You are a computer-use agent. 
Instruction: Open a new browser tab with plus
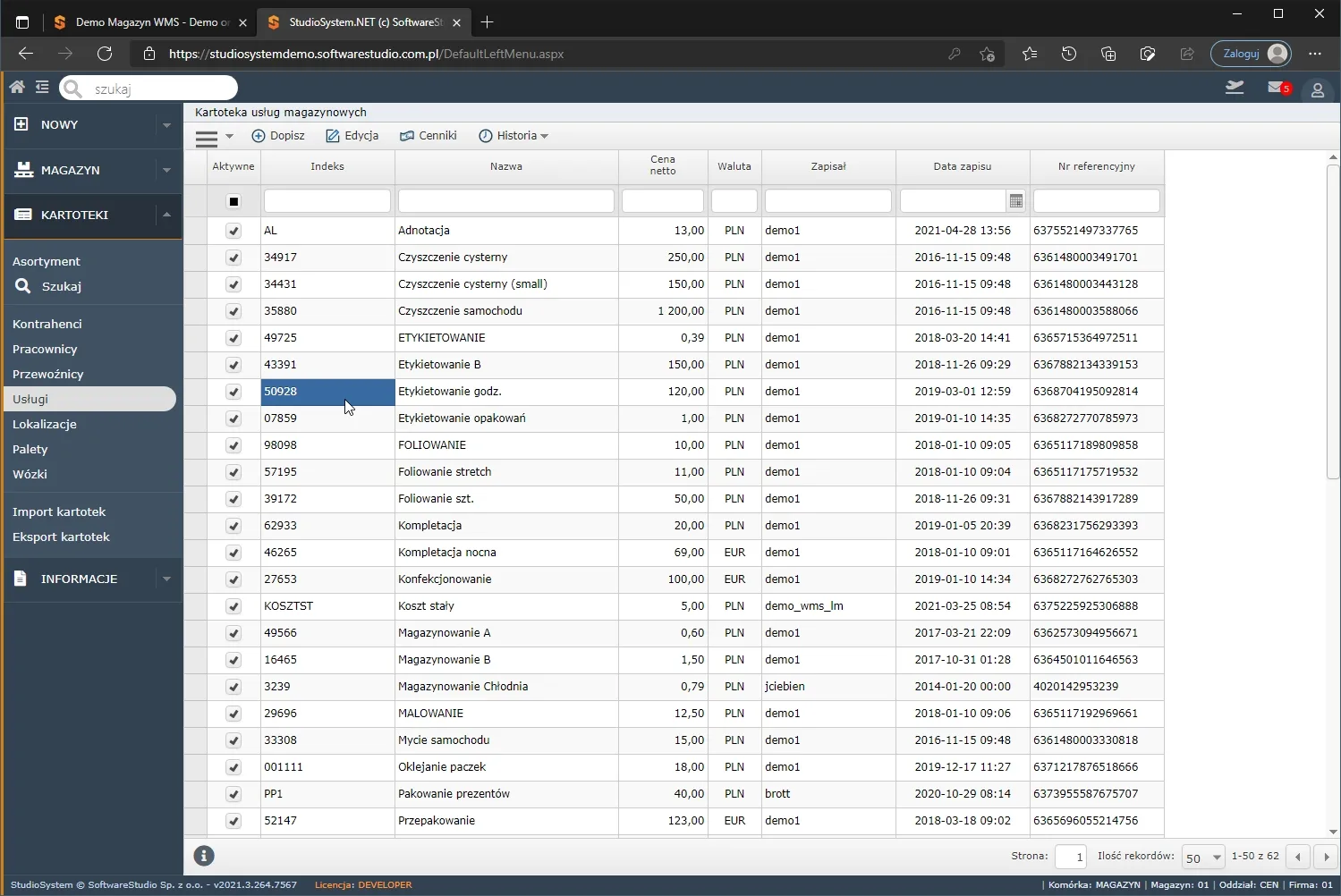(x=487, y=22)
